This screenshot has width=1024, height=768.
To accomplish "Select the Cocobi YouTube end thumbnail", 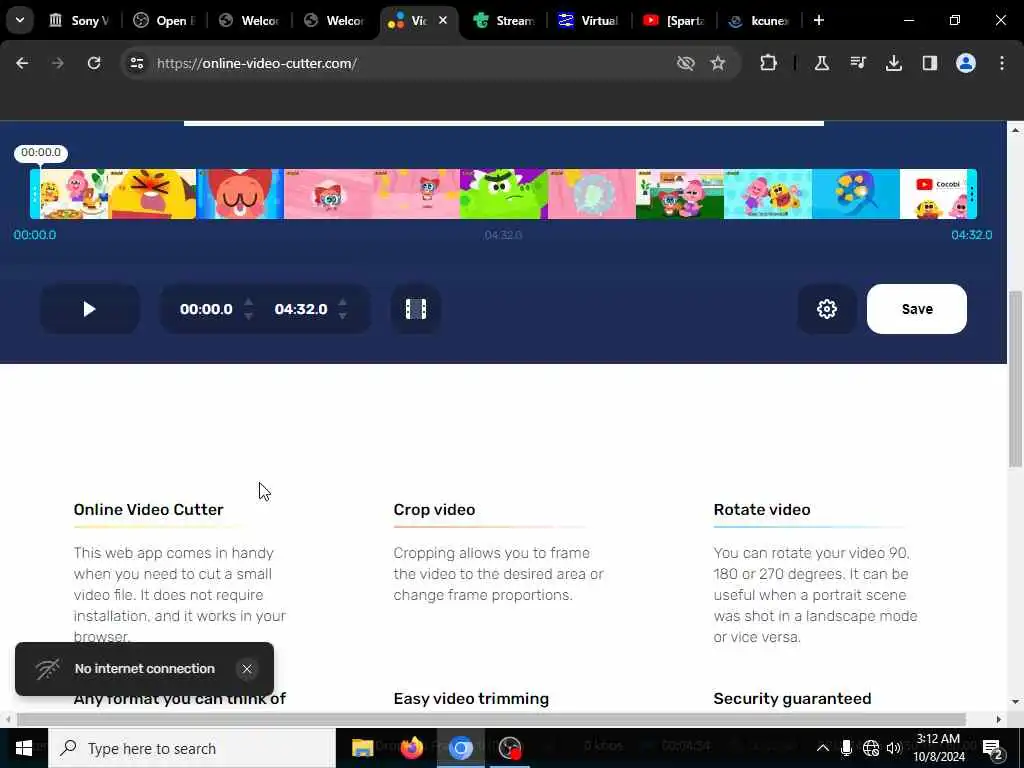I will (934, 194).
